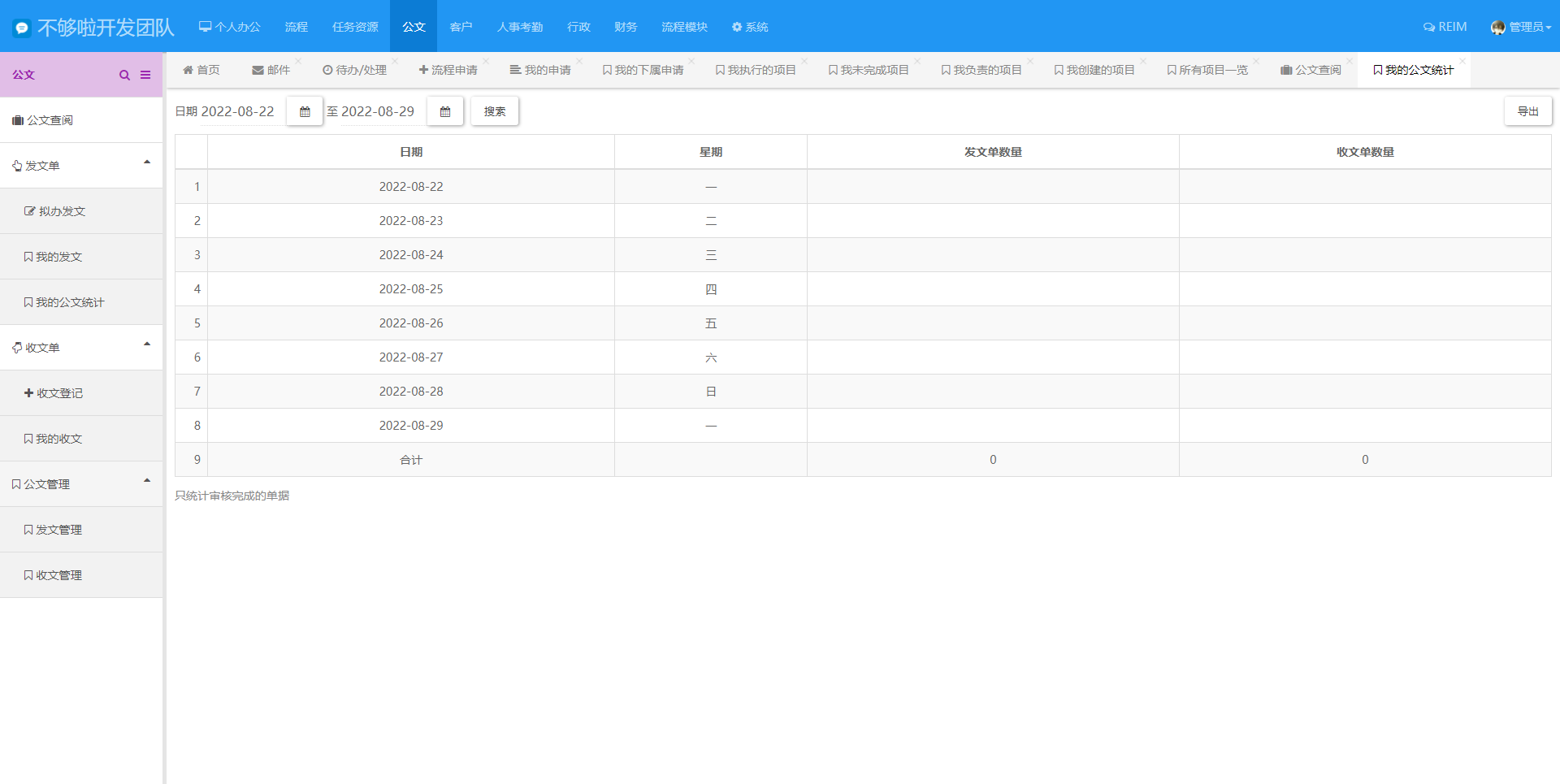Click the 搜索 button
Viewport: 1560px width, 784px height.
pyautogui.click(x=495, y=111)
